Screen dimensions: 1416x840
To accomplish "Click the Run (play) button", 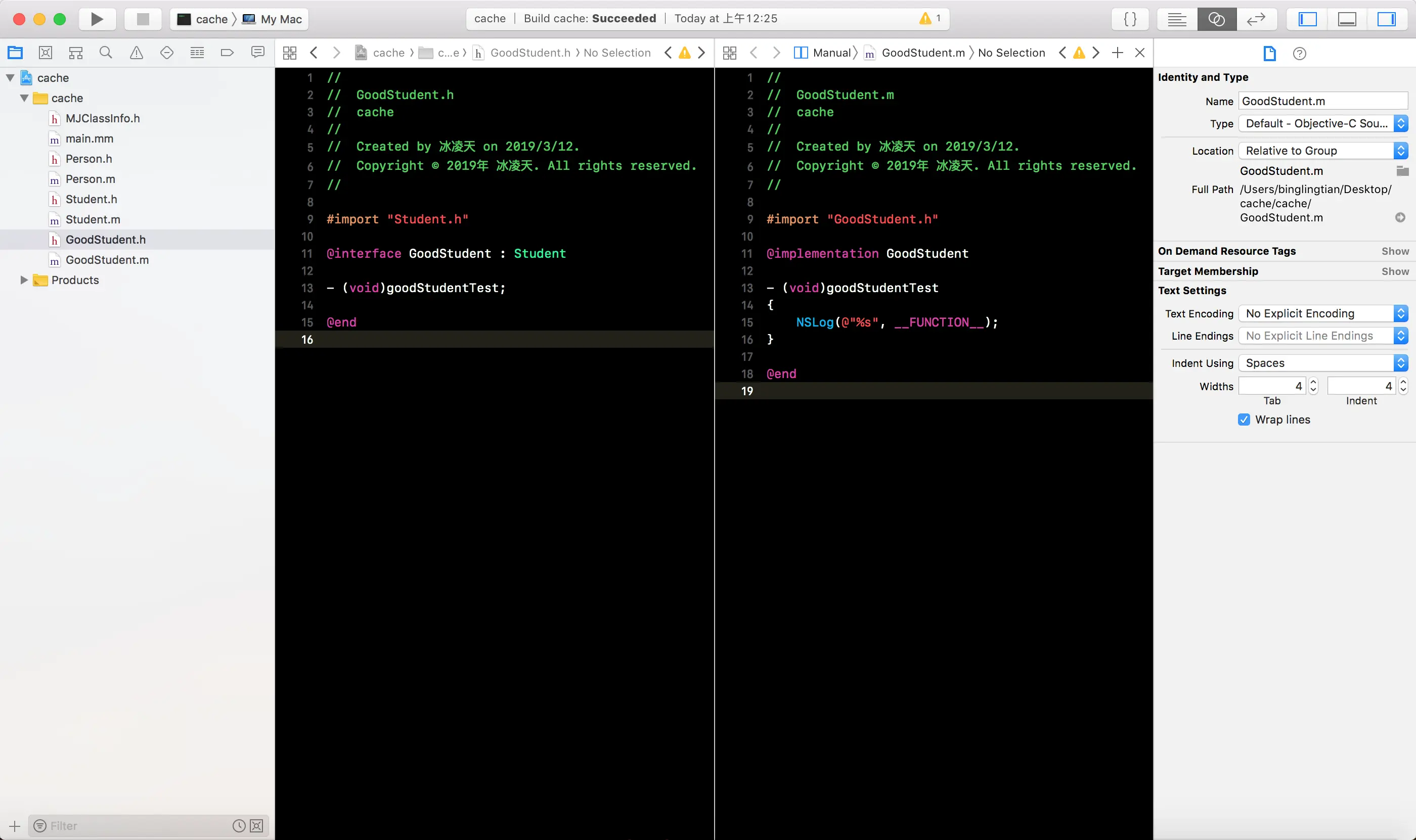I will [97, 19].
